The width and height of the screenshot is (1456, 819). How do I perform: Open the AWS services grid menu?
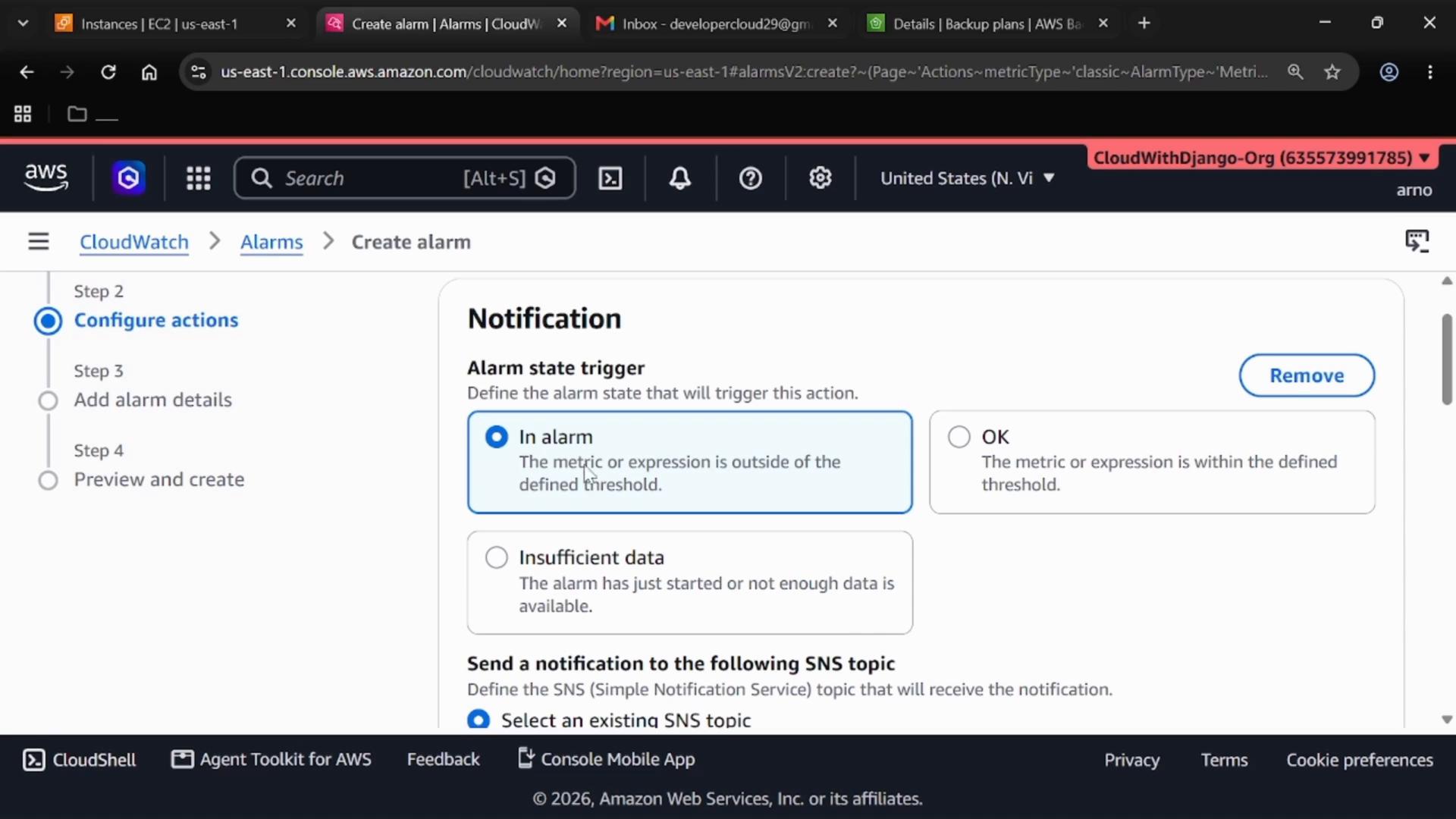tap(199, 178)
